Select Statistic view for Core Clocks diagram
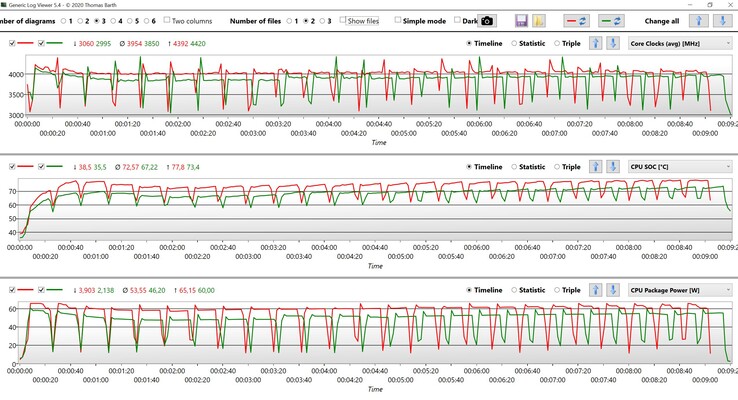Image resolution: width=738 pixels, height=400 pixels. pyautogui.click(x=515, y=44)
